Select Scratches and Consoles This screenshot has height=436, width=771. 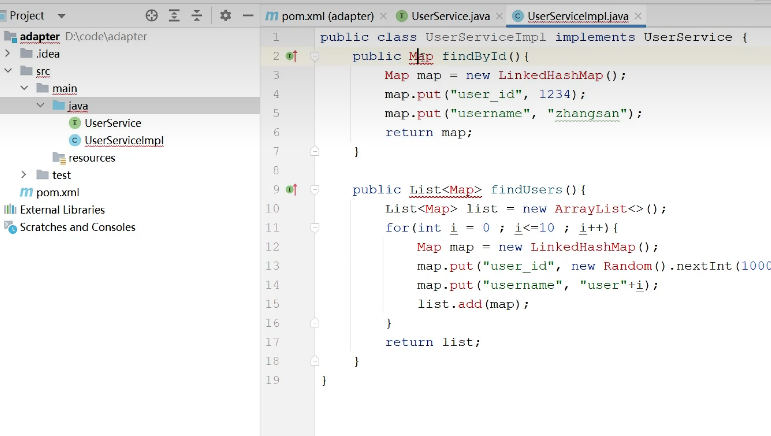[77, 227]
